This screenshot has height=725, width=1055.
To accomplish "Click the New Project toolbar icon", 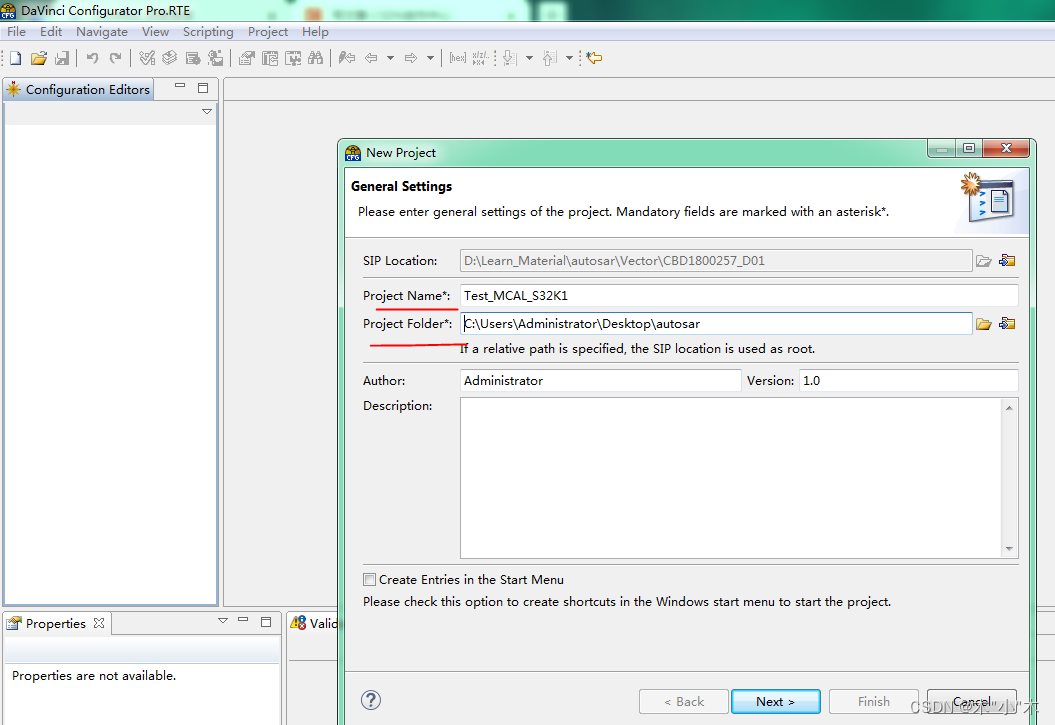I will [15, 58].
